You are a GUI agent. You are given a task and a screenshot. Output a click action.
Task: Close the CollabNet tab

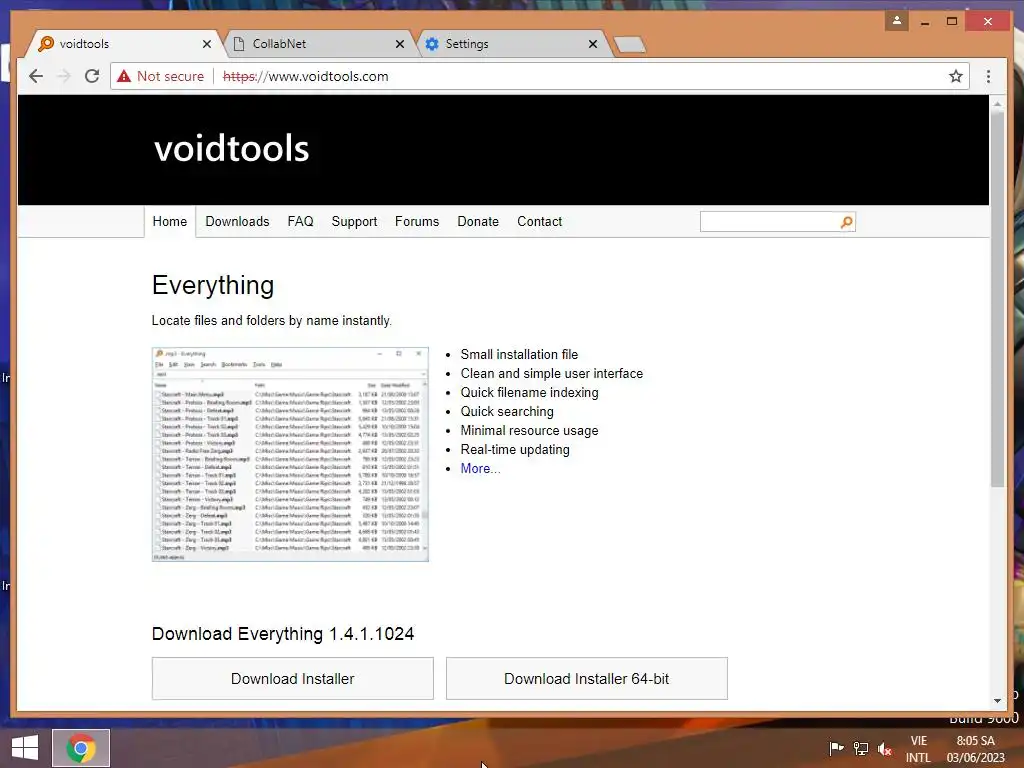tap(400, 44)
